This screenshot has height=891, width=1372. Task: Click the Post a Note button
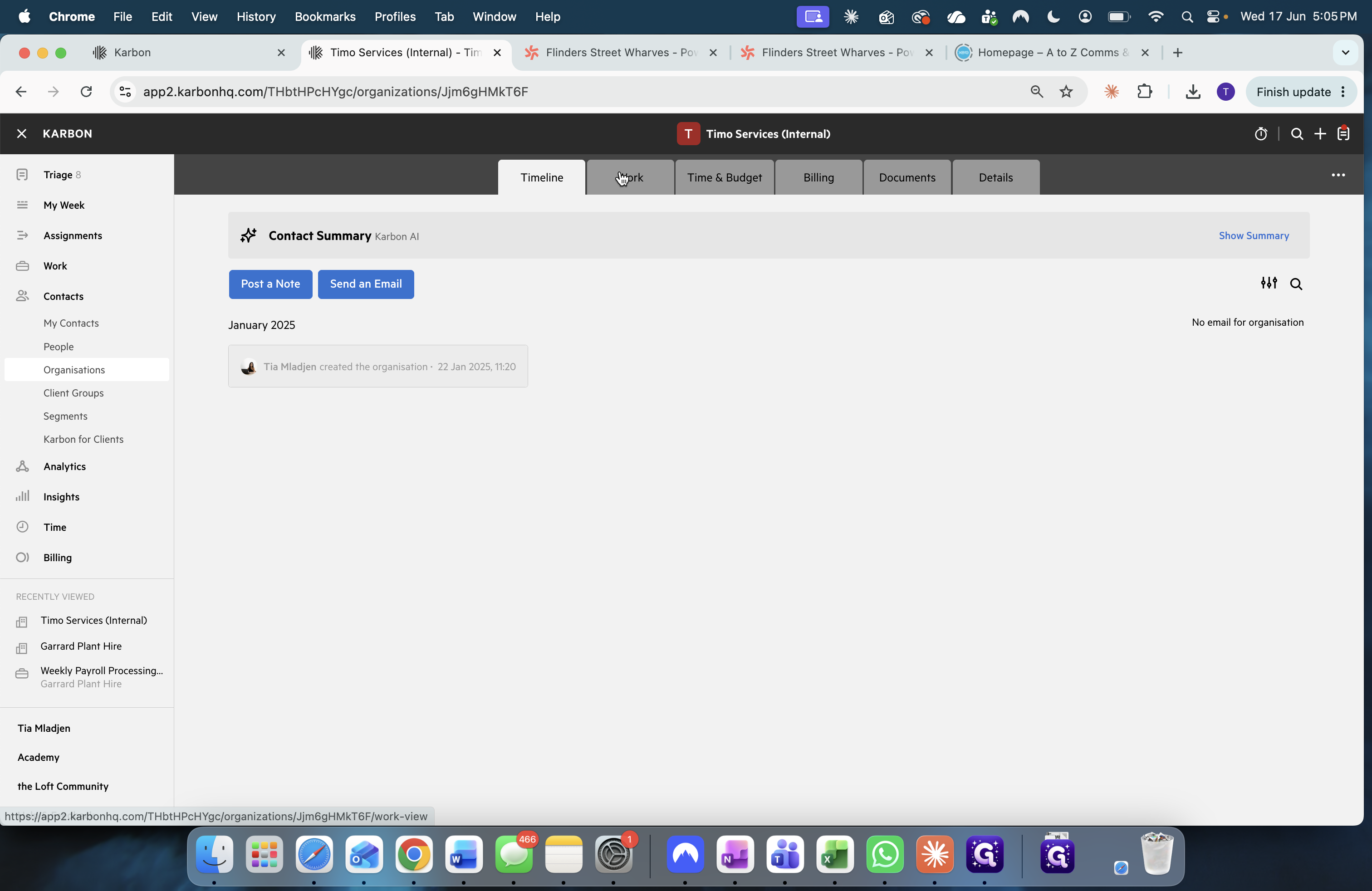tap(270, 284)
